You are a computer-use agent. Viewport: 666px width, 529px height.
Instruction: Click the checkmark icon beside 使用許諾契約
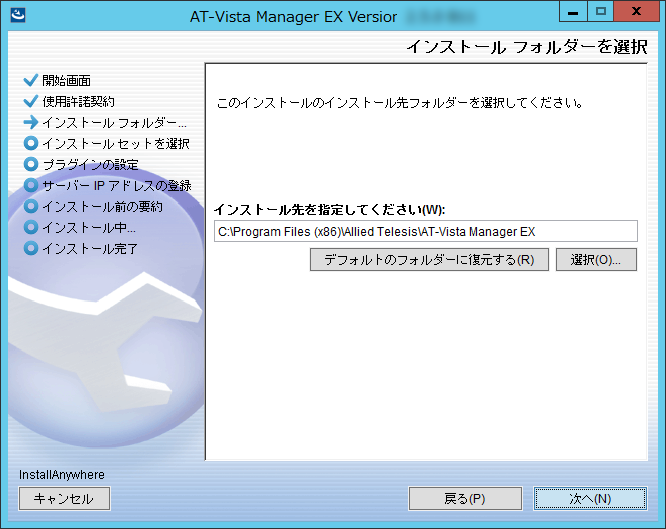pyautogui.click(x=30, y=101)
